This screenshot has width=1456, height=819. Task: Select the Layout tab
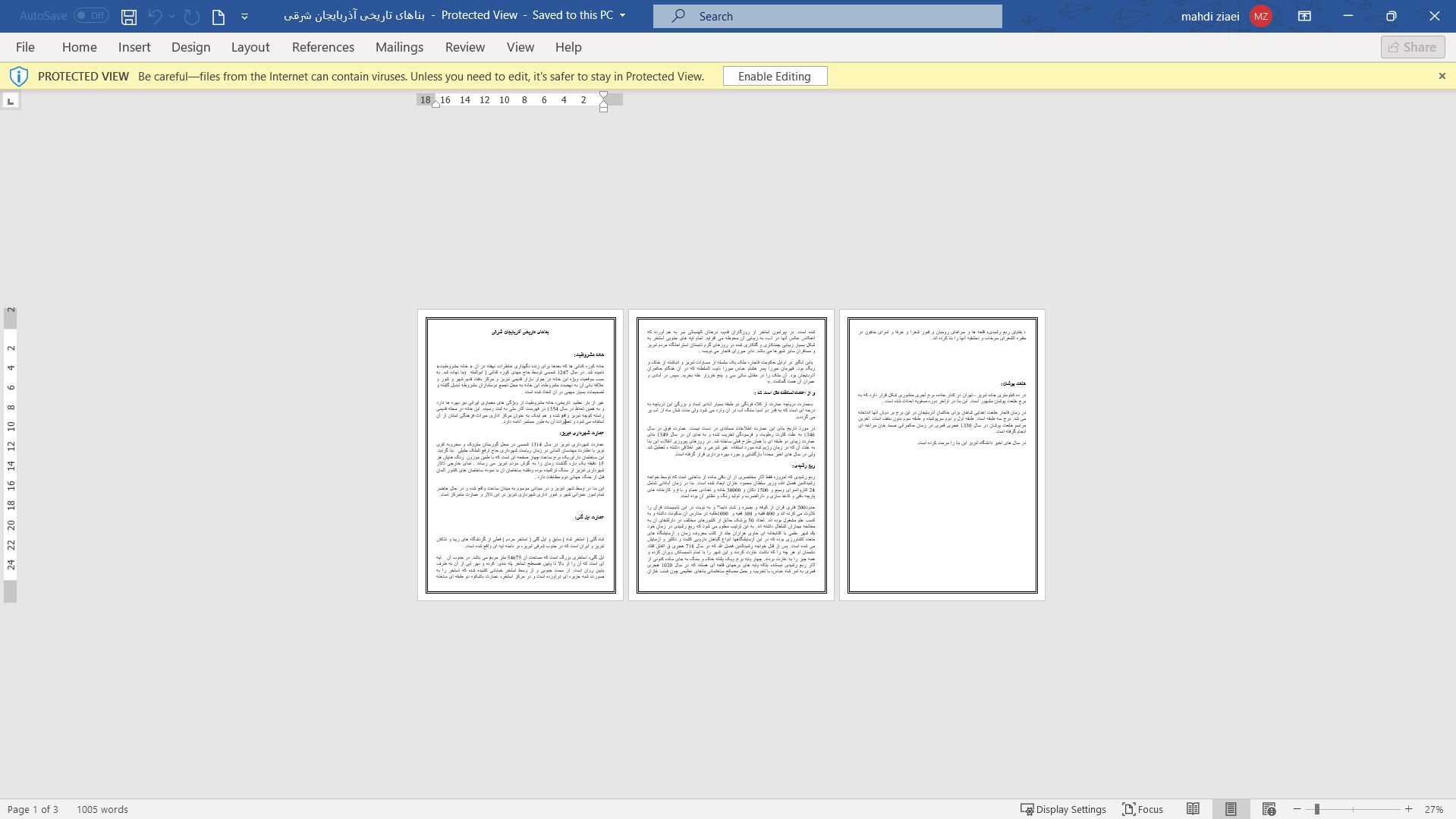(x=250, y=47)
